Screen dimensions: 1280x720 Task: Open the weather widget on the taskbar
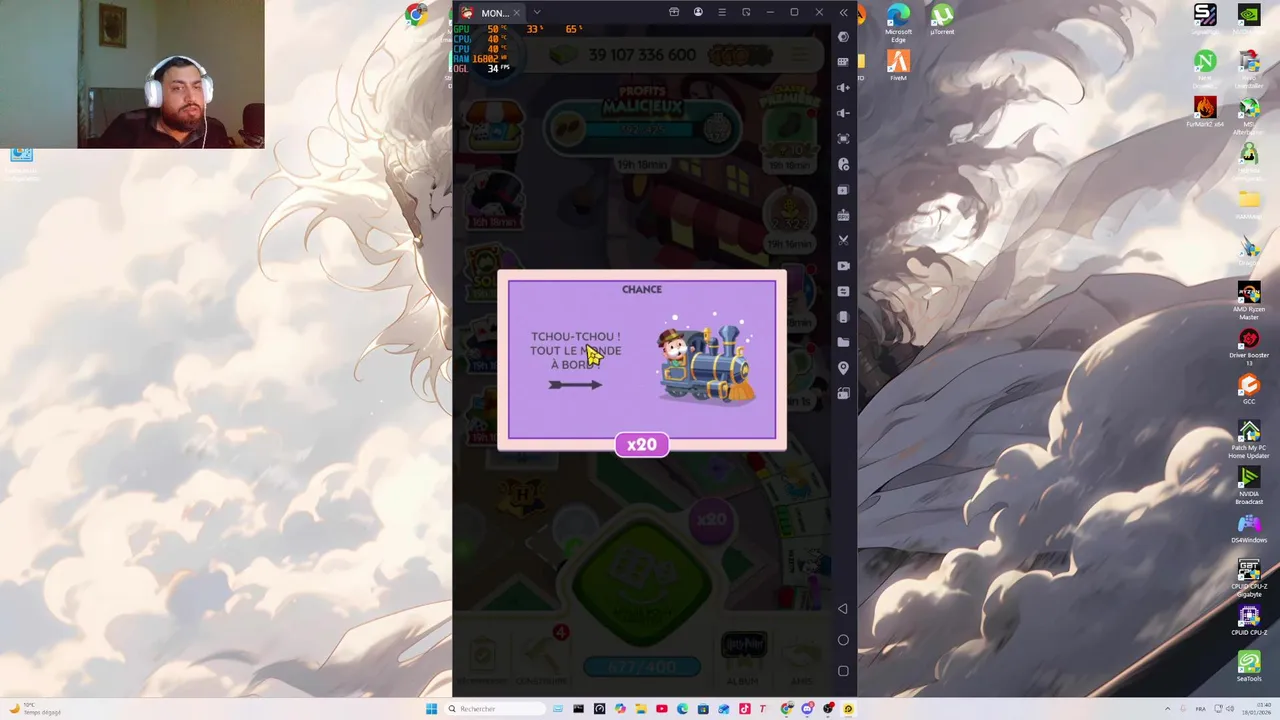[x=35, y=709]
